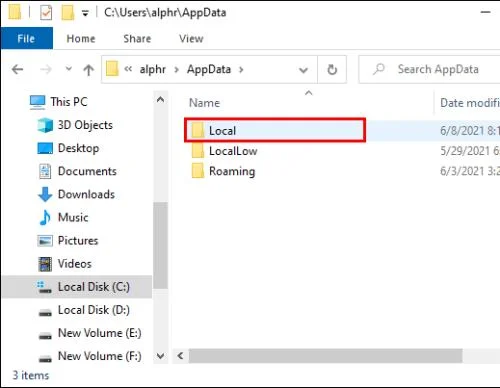This screenshot has height=388, width=500.
Task: Open Videos in navigation pane
Action: coord(75,264)
